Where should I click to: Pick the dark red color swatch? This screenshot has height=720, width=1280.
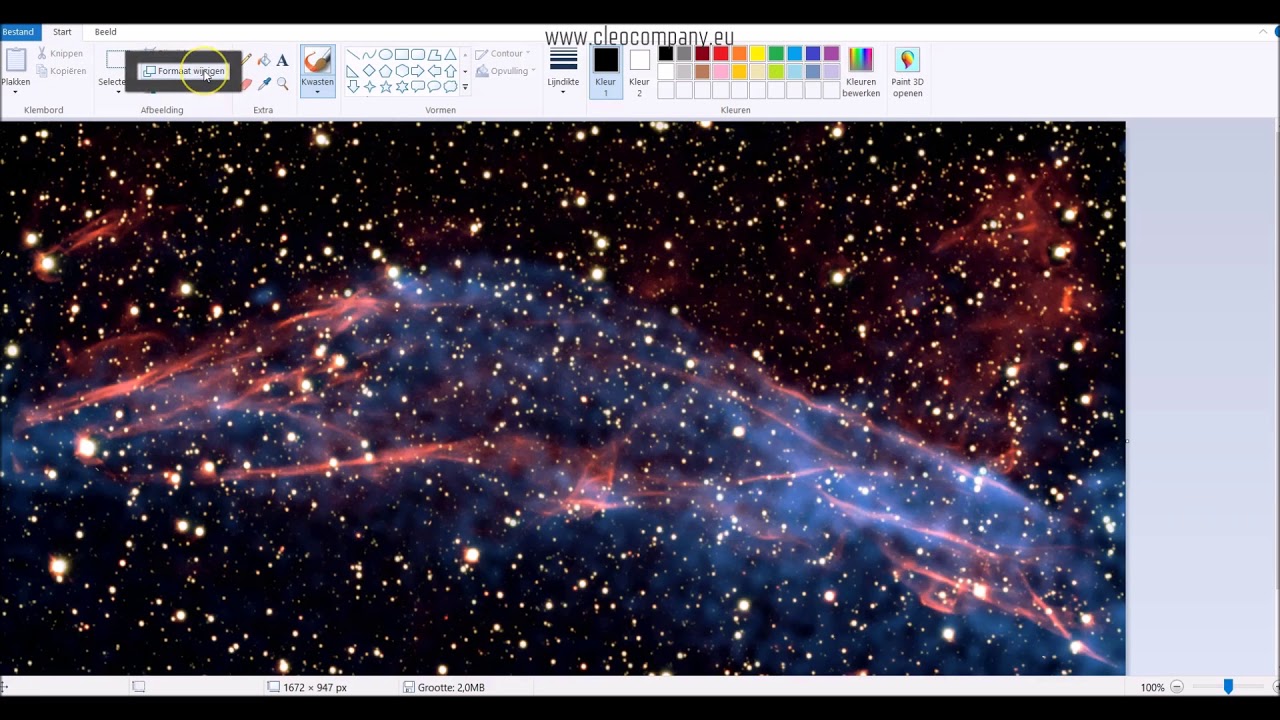click(x=702, y=54)
